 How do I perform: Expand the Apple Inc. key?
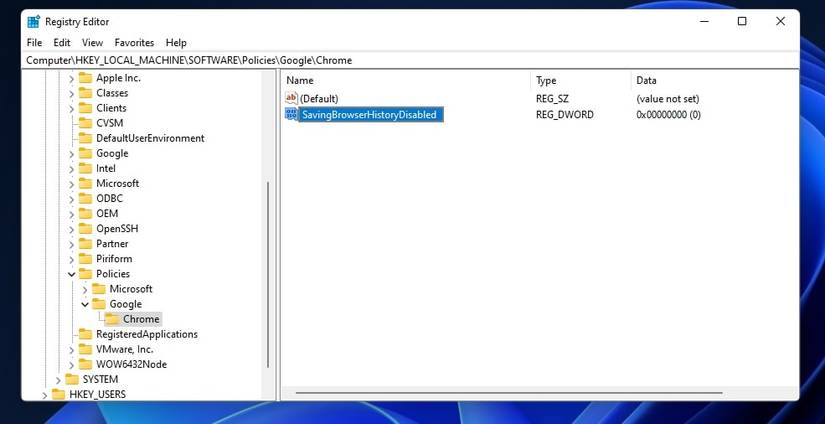[x=72, y=78]
